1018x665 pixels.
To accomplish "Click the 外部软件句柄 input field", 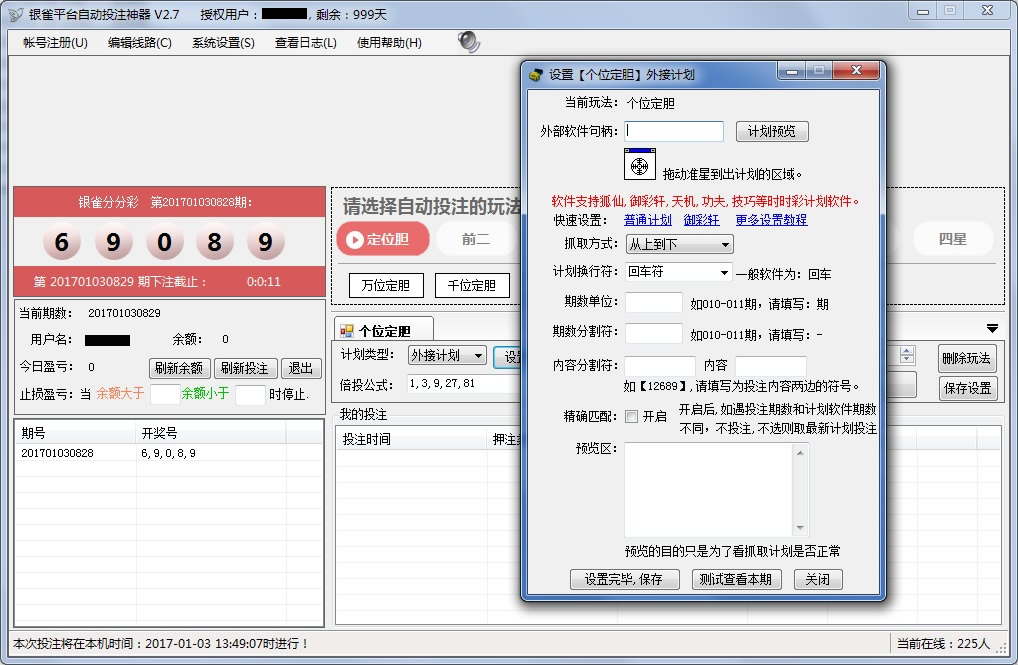I will [x=674, y=131].
